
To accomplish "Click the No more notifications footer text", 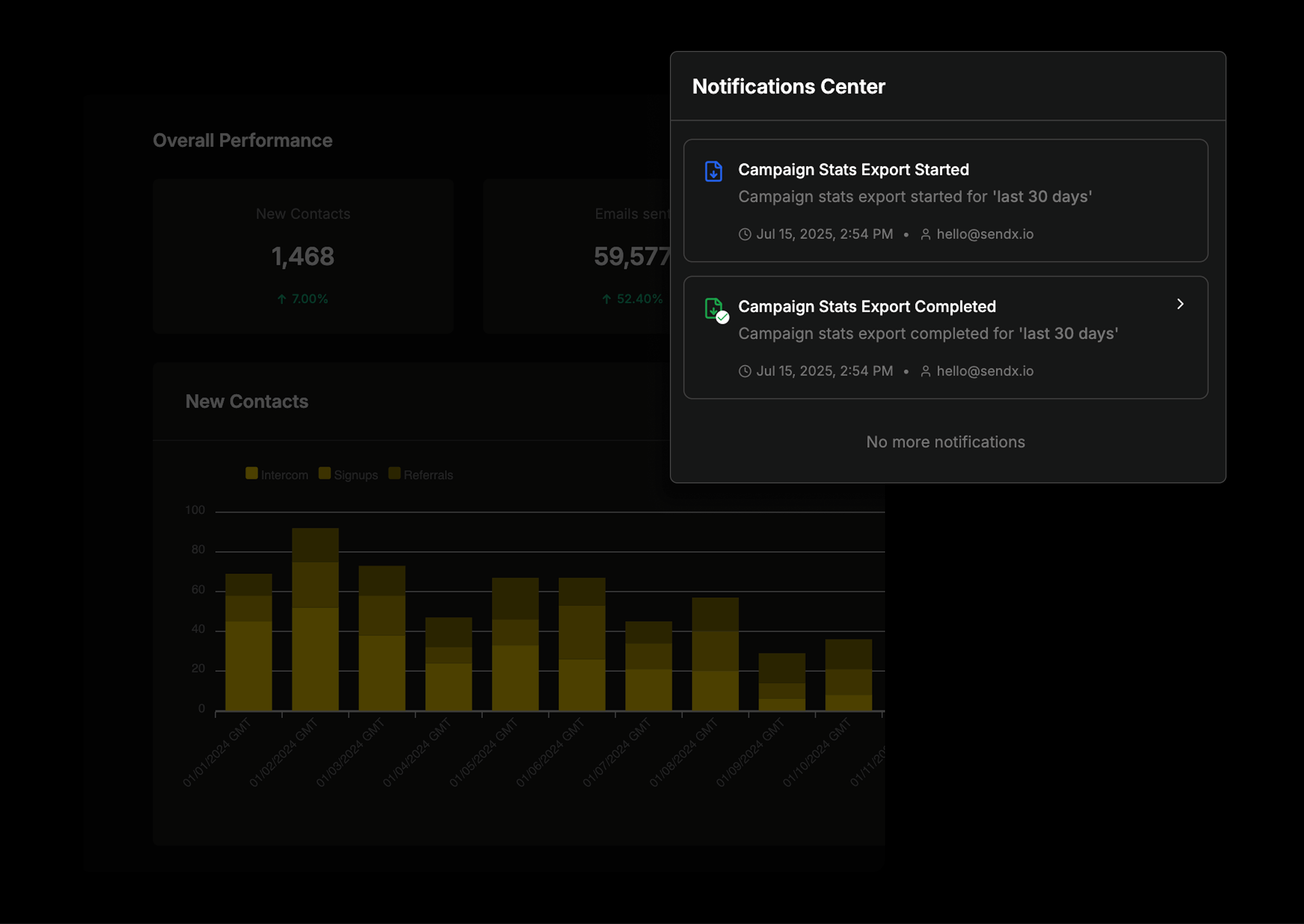I will pos(946,442).
